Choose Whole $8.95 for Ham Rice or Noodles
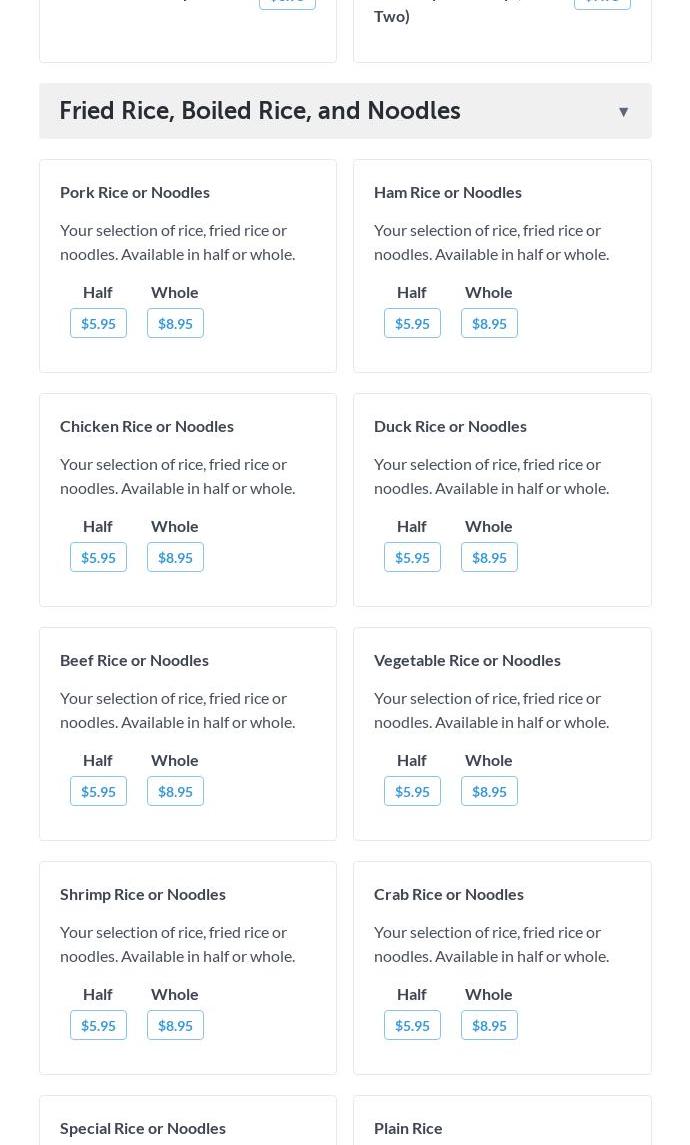Viewport: 690px width, 1145px height. [x=489, y=323]
